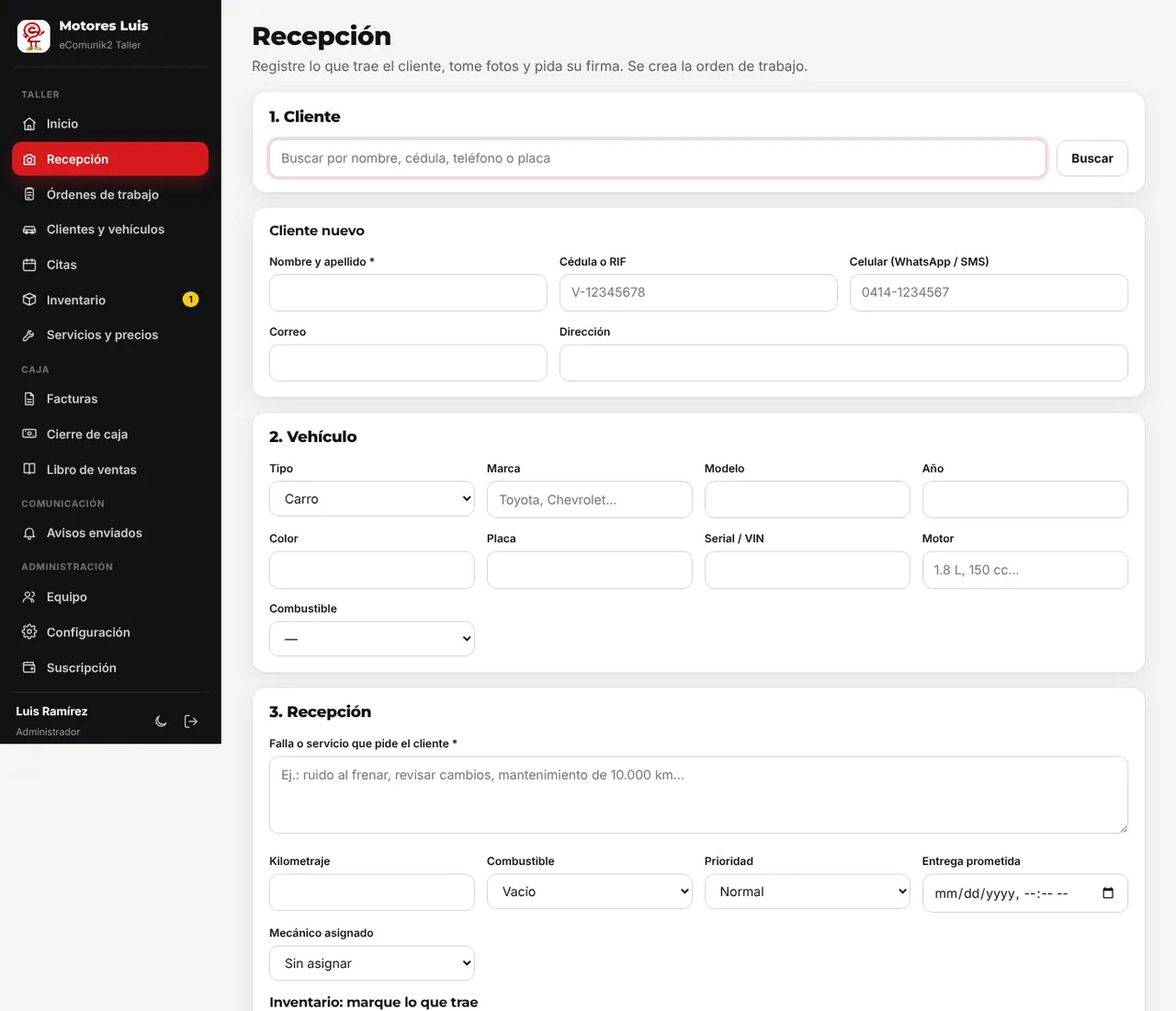1176x1011 pixels.
Task: Navigate to Avisos enviados
Action: click(x=110, y=533)
